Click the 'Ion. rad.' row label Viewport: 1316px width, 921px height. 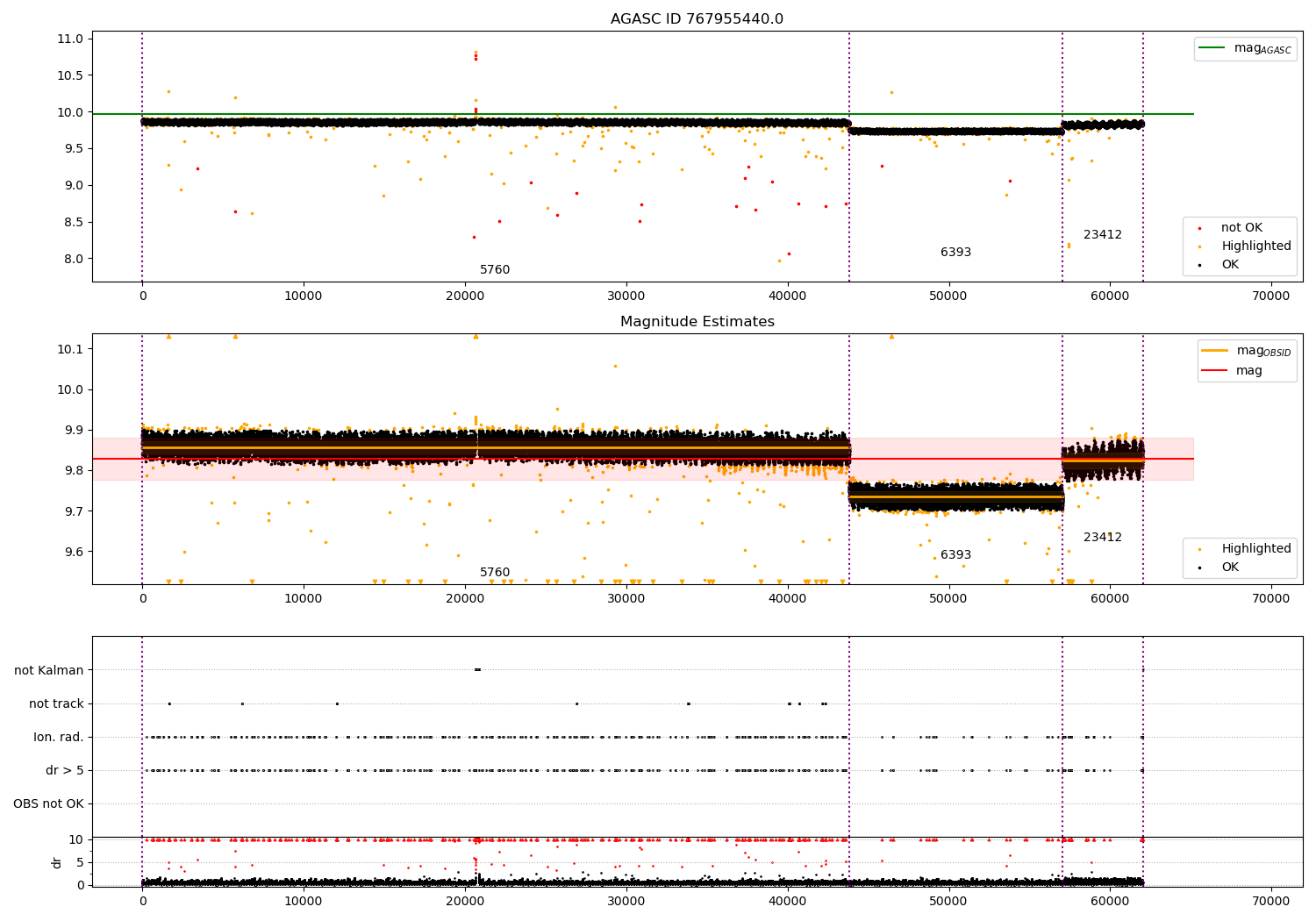pyautogui.click(x=59, y=738)
